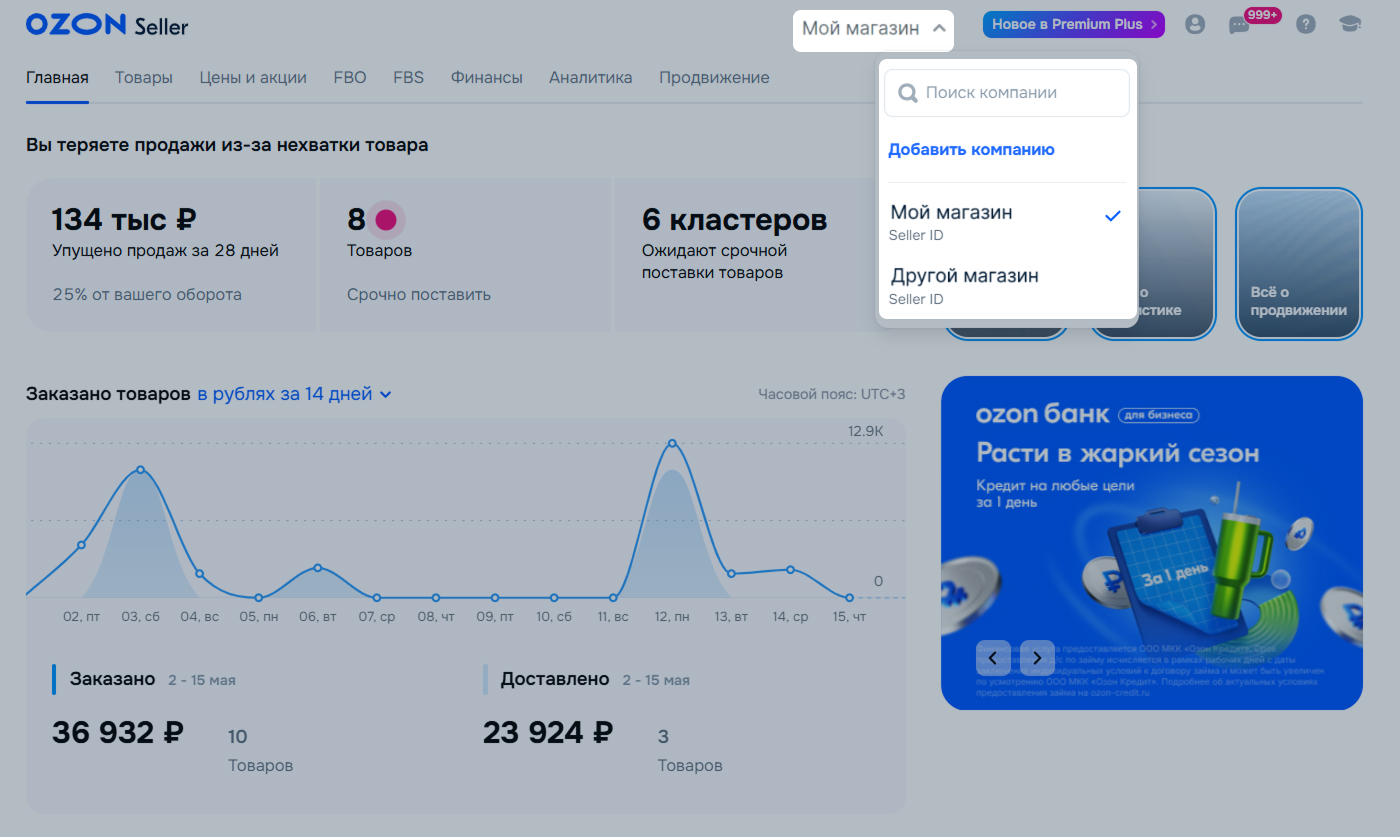Select Мой магазин in the company list
The width and height of the screenshot is (1400, 837).
click(1007, 223)
